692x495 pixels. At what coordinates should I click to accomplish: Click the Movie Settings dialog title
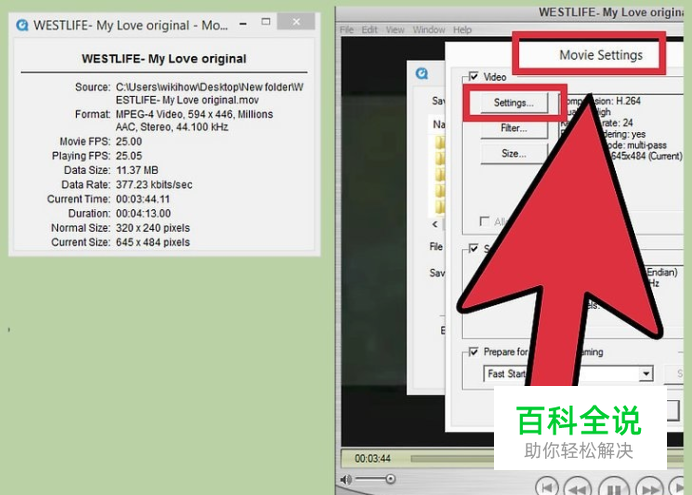pyautogui.click(x=601, y=55)
